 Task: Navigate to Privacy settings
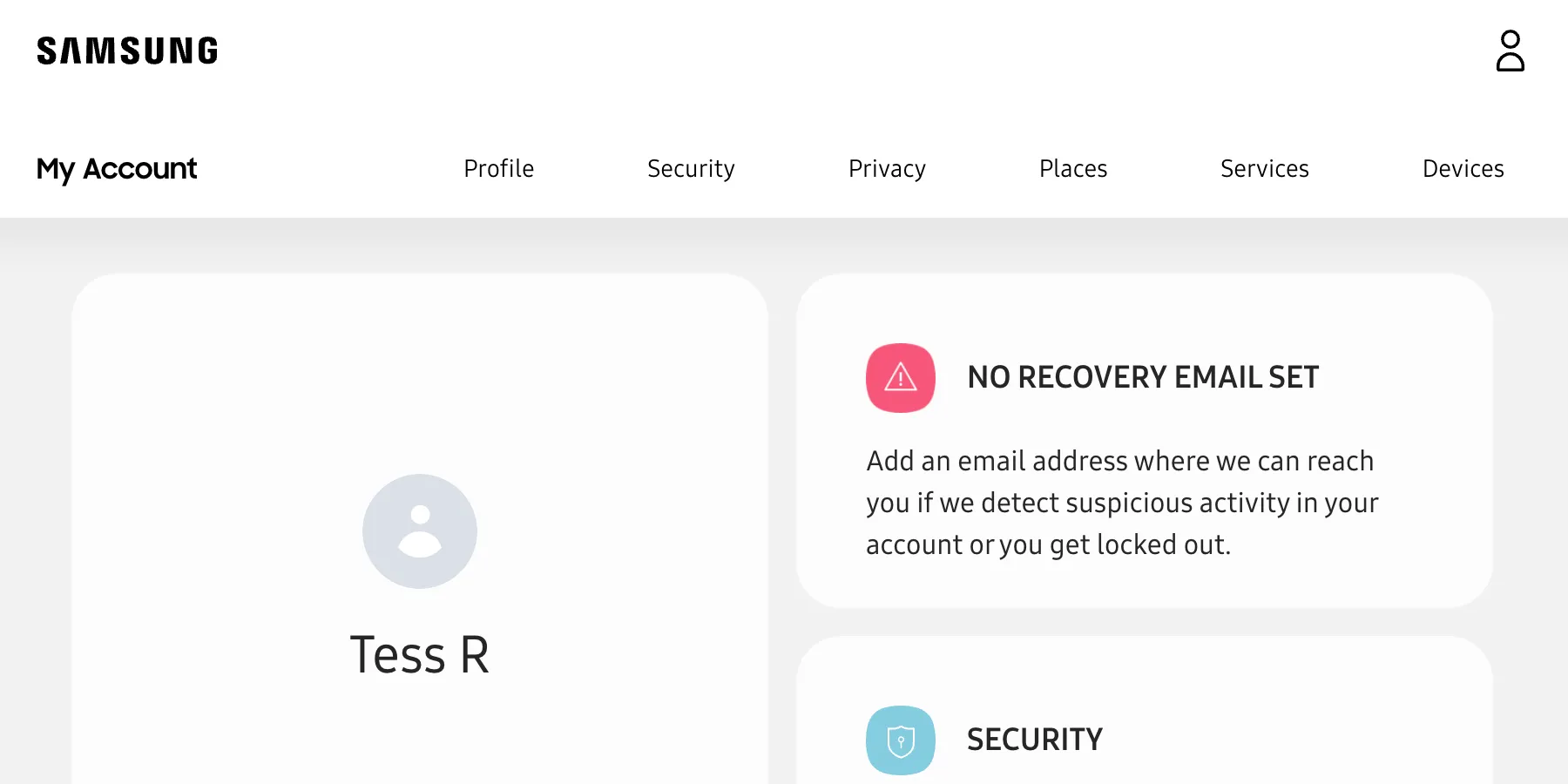886,168
